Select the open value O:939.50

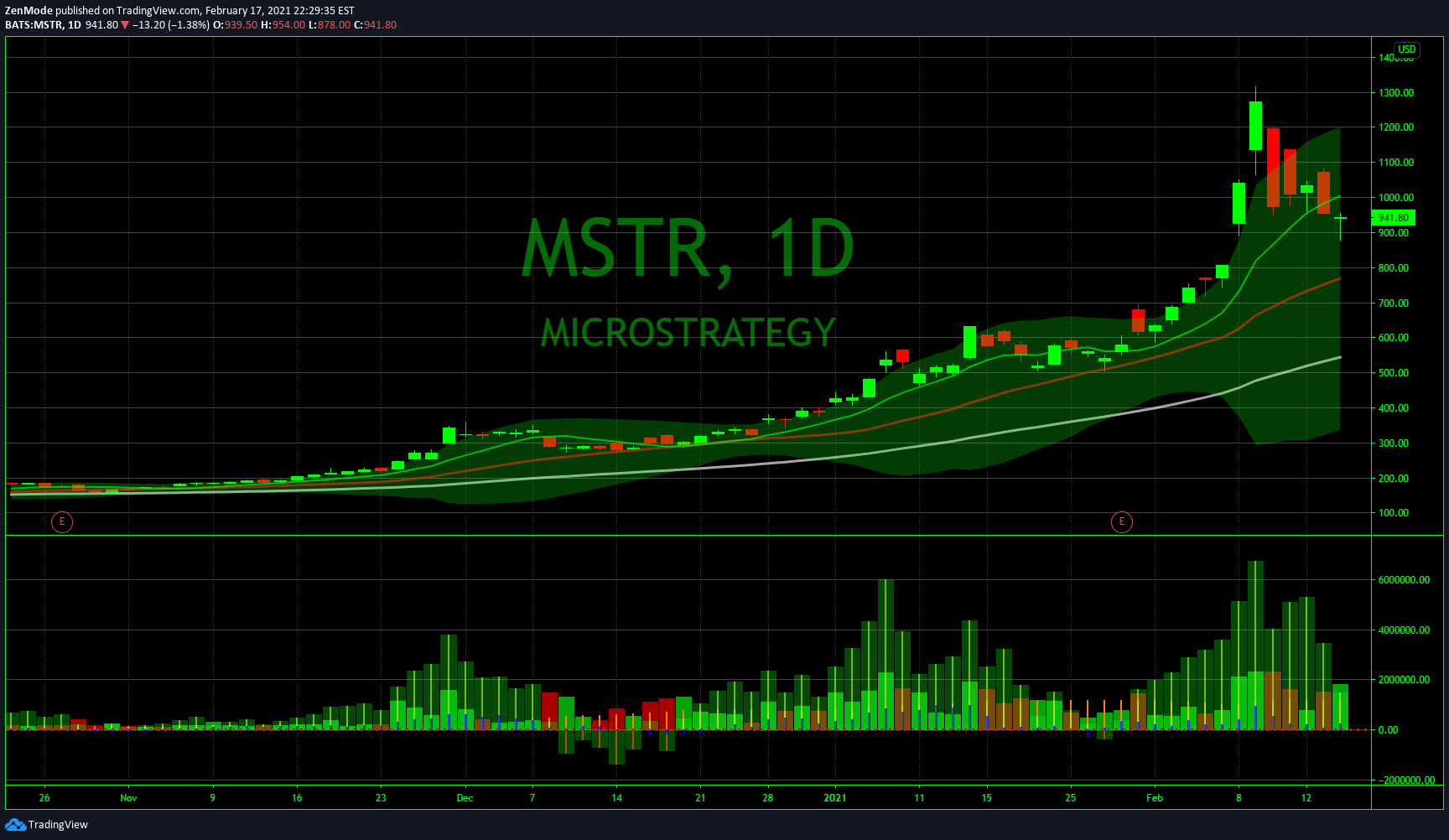click(235, 25)
